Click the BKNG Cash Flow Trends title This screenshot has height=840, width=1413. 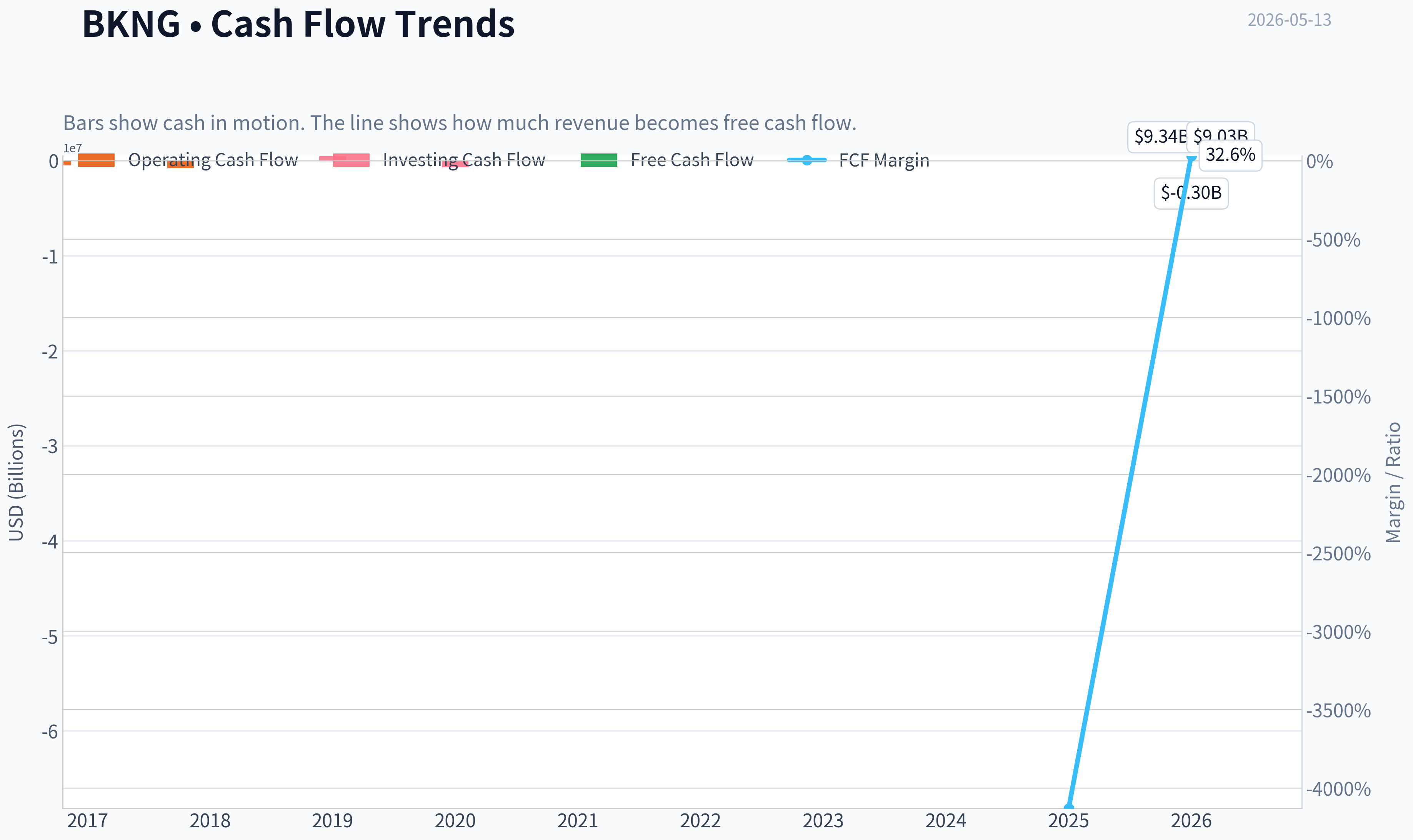tap(298, 24)
